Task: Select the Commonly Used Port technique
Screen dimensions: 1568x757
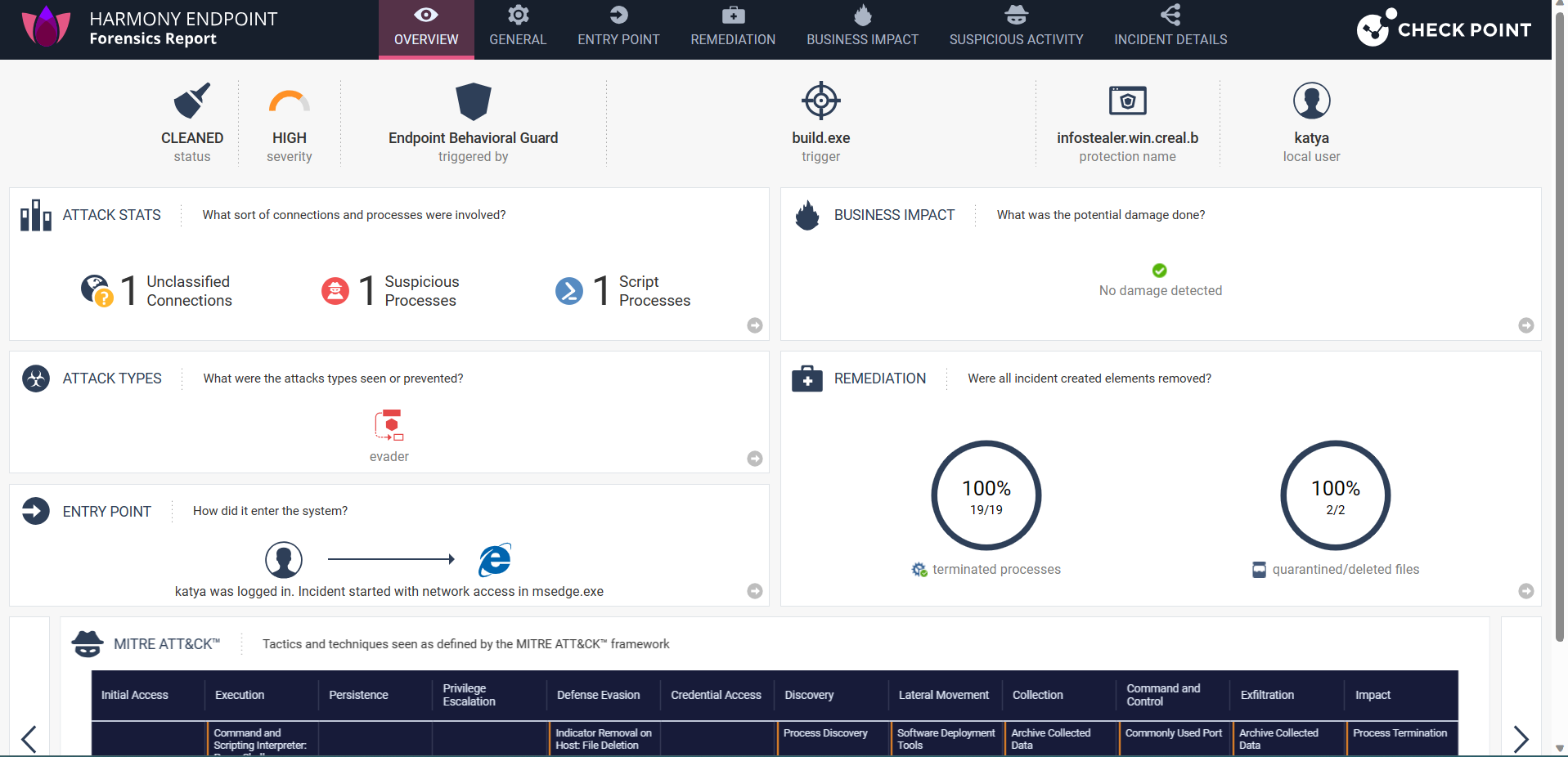Action: pos(1174,733)
